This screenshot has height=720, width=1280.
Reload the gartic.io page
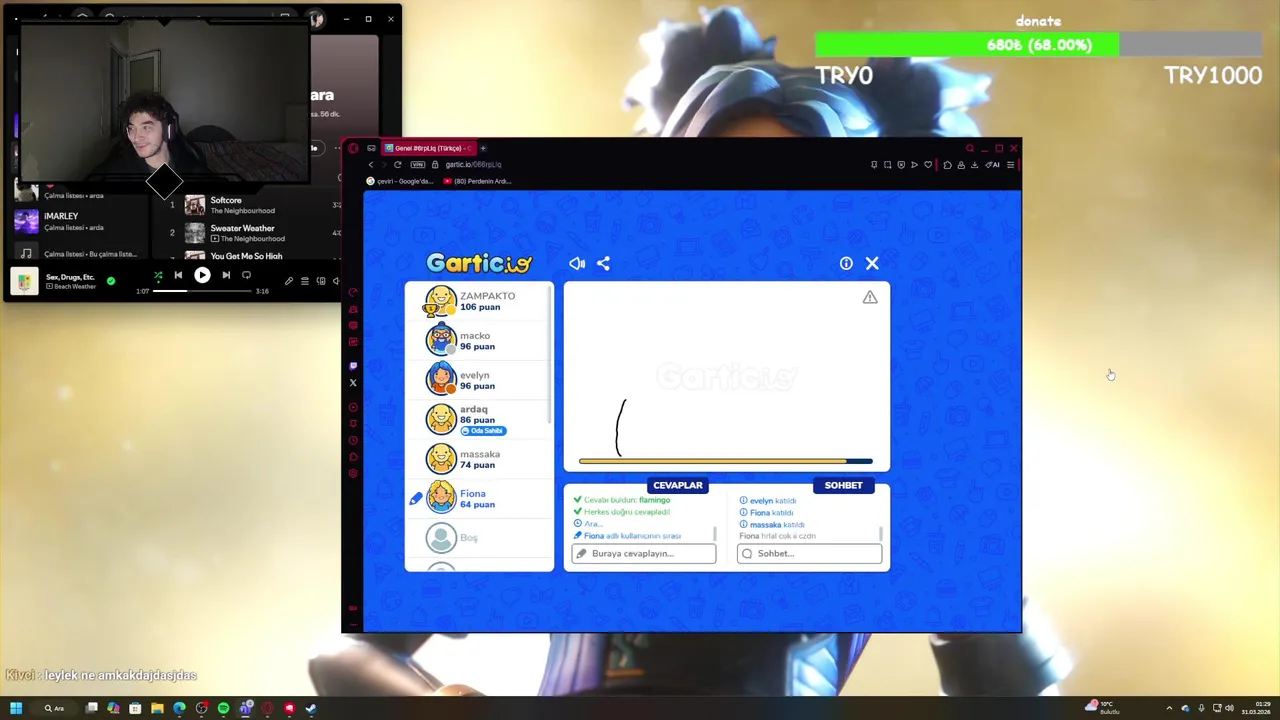coord(398,164)
